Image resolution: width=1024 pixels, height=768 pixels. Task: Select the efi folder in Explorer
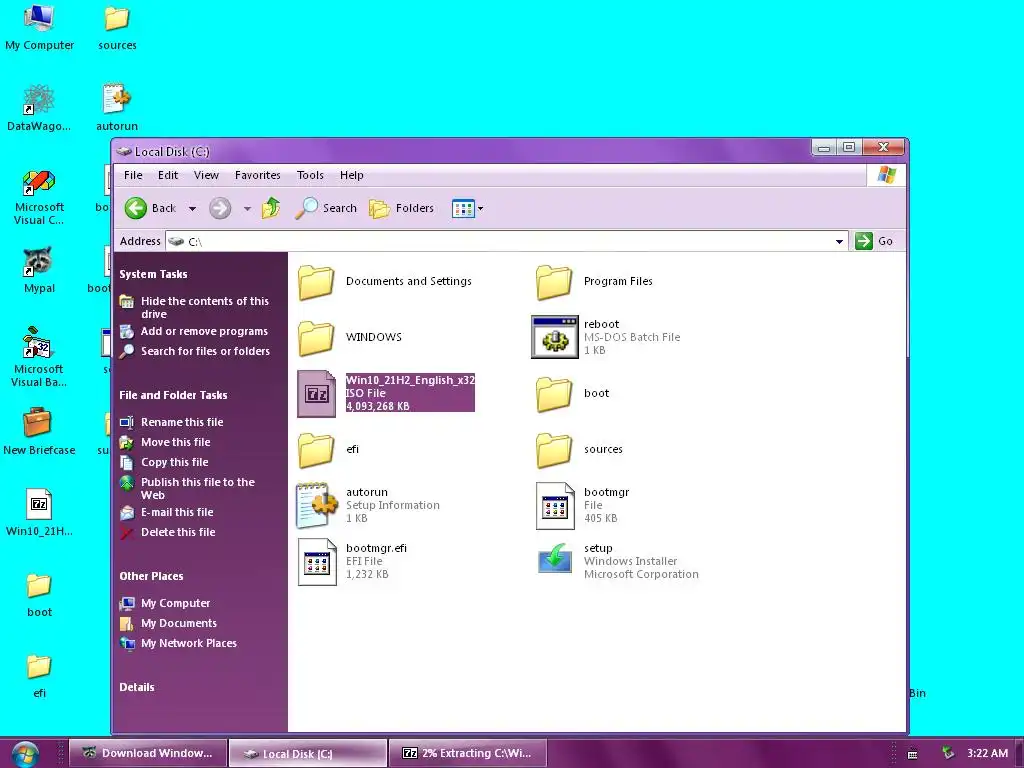328,449
